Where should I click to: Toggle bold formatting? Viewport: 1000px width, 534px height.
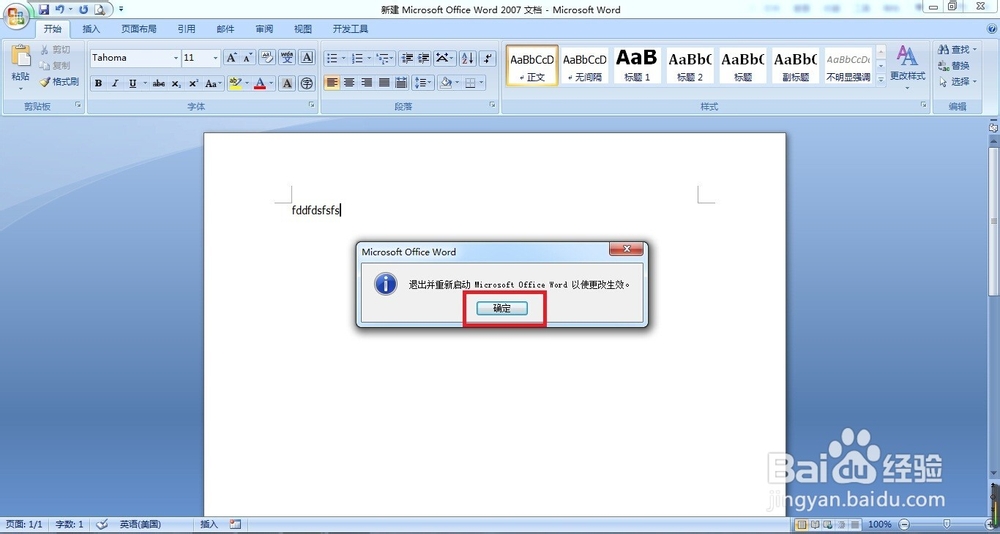click(x=98, y=84)
